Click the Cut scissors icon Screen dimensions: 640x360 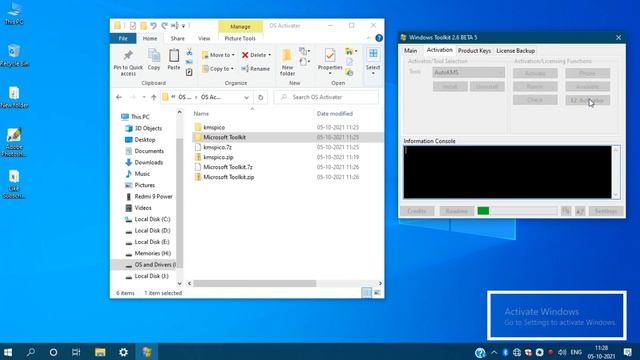189,52
